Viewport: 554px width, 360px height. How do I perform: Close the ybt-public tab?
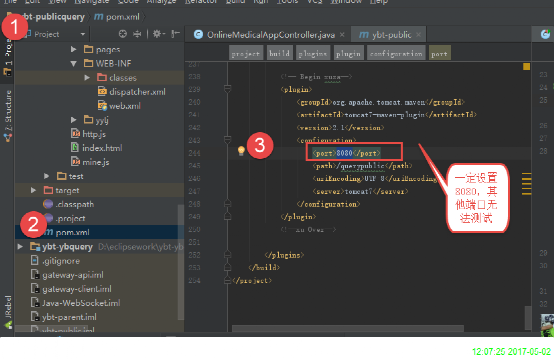click(x=419, y=35)
